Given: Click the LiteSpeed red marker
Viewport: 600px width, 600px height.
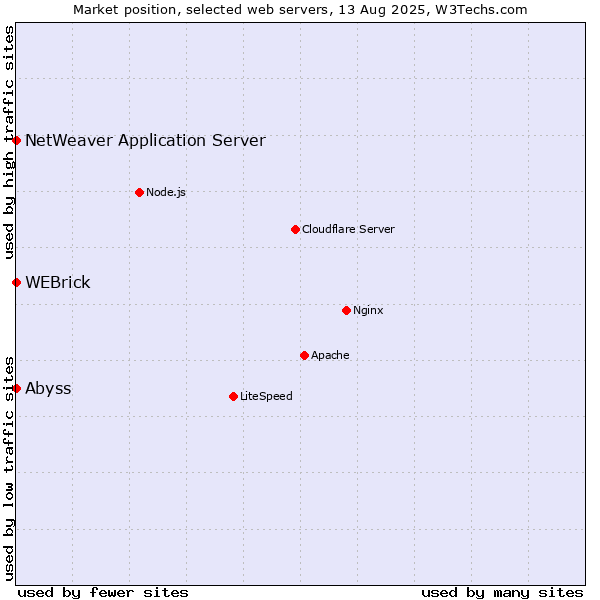Looking at the screenshot, I should [x=233, y=396].
